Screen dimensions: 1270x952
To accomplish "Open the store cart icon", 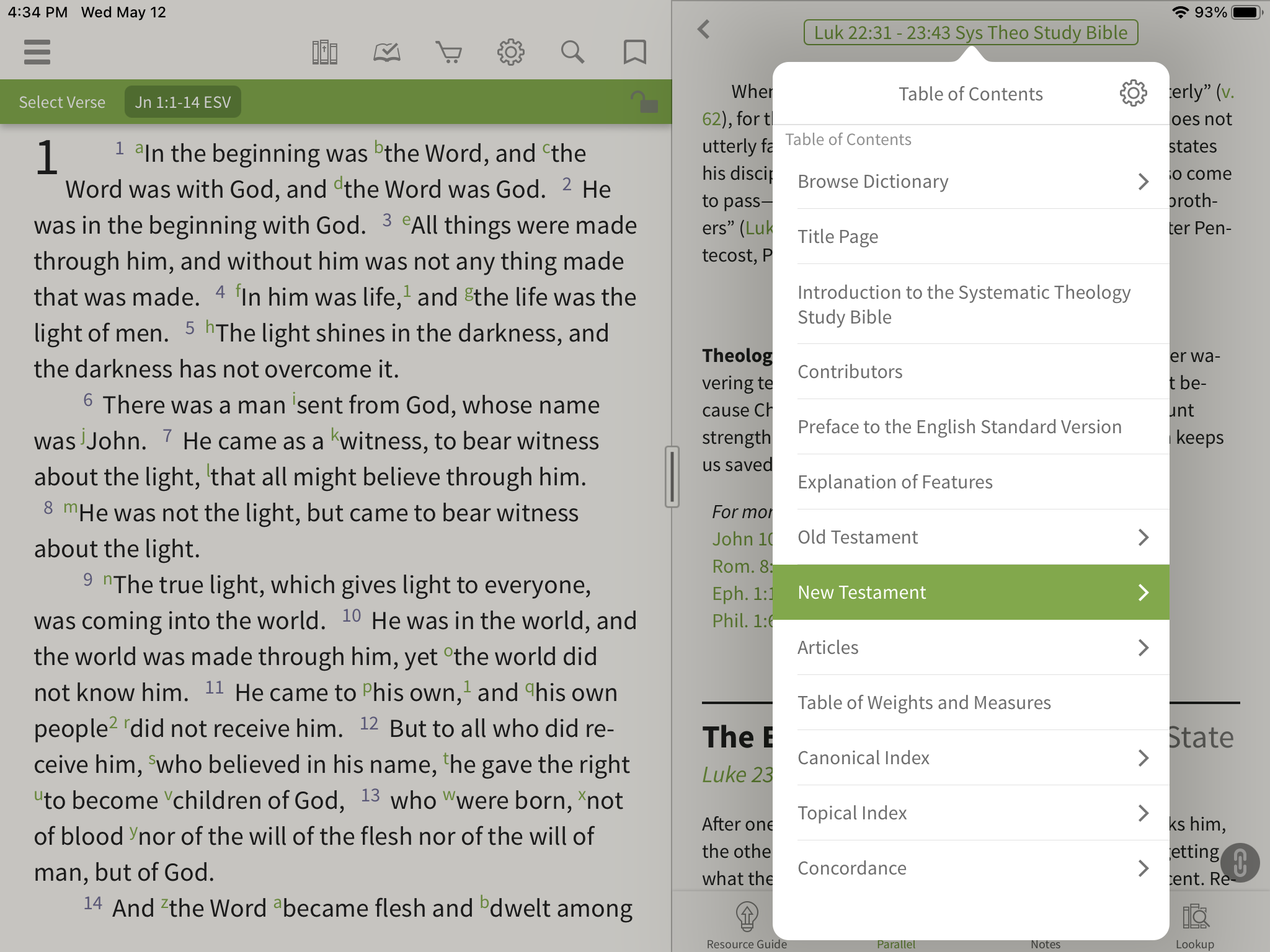I will pos(448,52).
